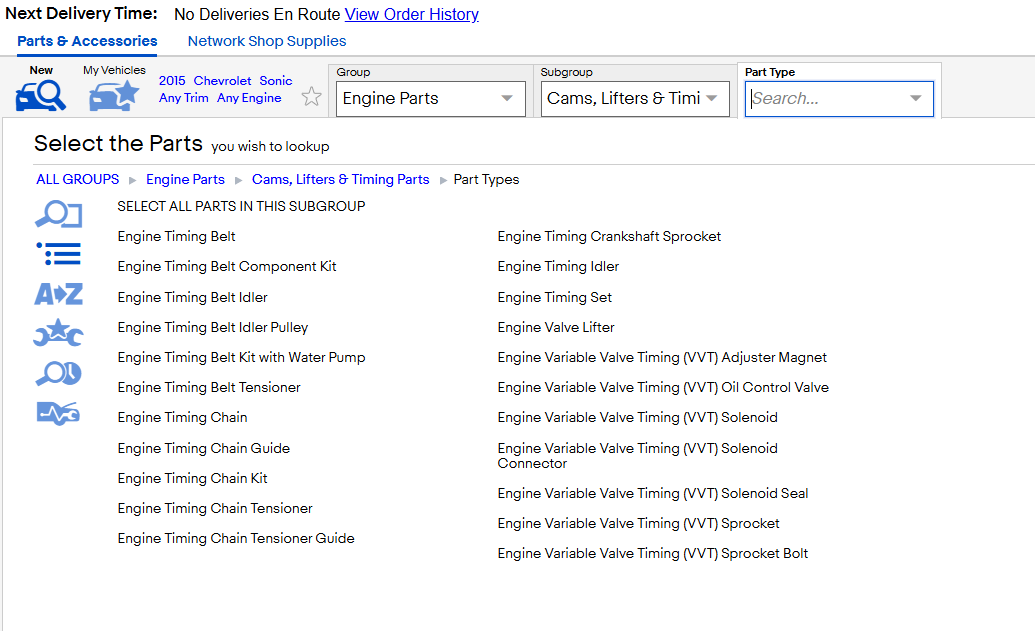This screenshot has height=631, width=1035.
Task: Click the magnifier with pie chart icon
Action: point(58,374)
